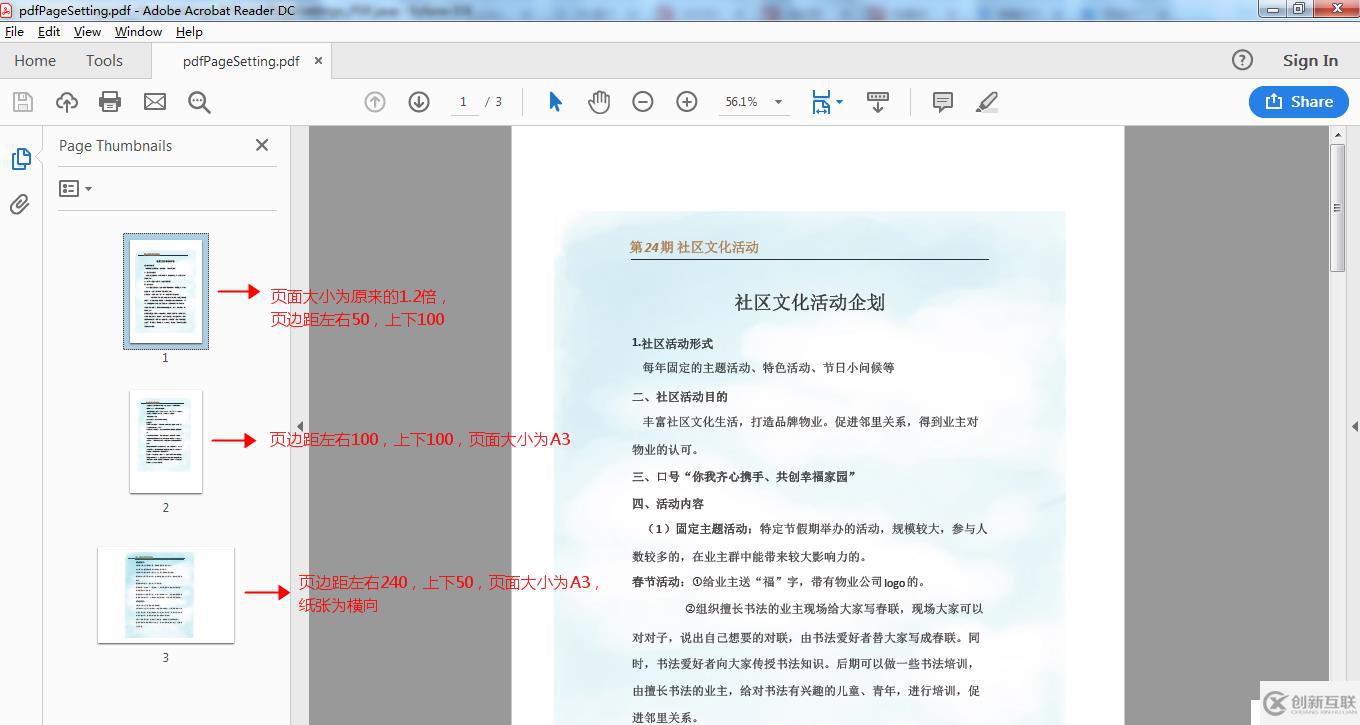Image resolution: width=1360 pixels, height=725 pixels.
Task: Send the file by email envelope icon
Action: [x=155, y=102]
